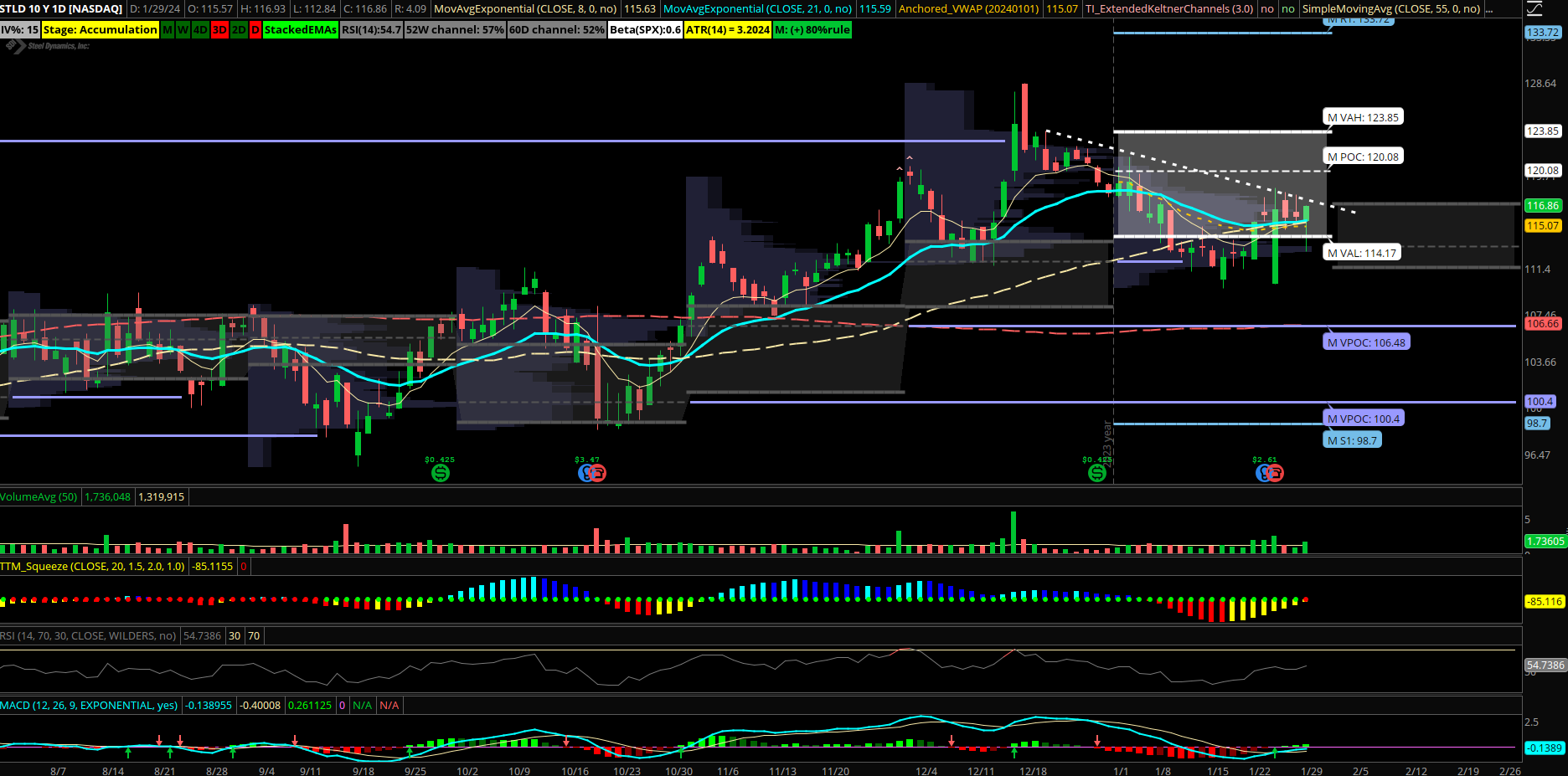Click the RSI(14):54.7 label

pyautogui.click(x=371, y=29)
